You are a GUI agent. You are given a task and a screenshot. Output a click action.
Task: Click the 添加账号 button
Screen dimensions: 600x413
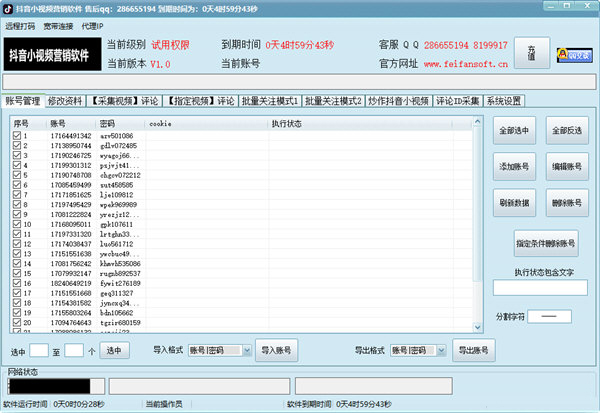click(514, 167)
